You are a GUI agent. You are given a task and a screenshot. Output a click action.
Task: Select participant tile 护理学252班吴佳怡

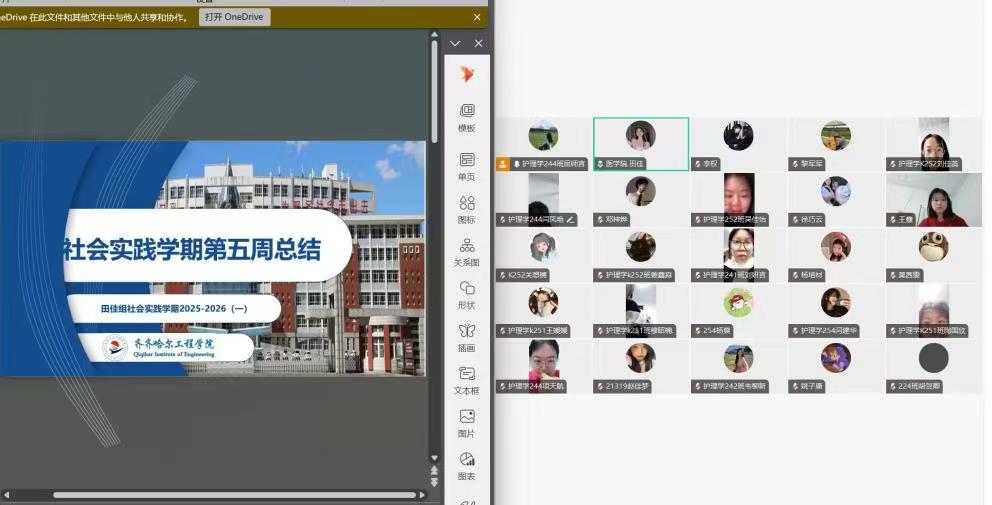tap(738, 200)
